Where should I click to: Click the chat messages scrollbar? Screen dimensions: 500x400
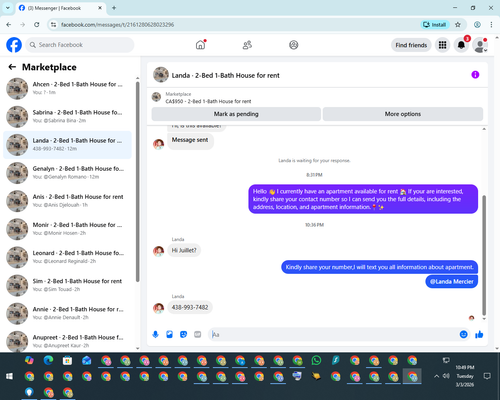point(484,255)
